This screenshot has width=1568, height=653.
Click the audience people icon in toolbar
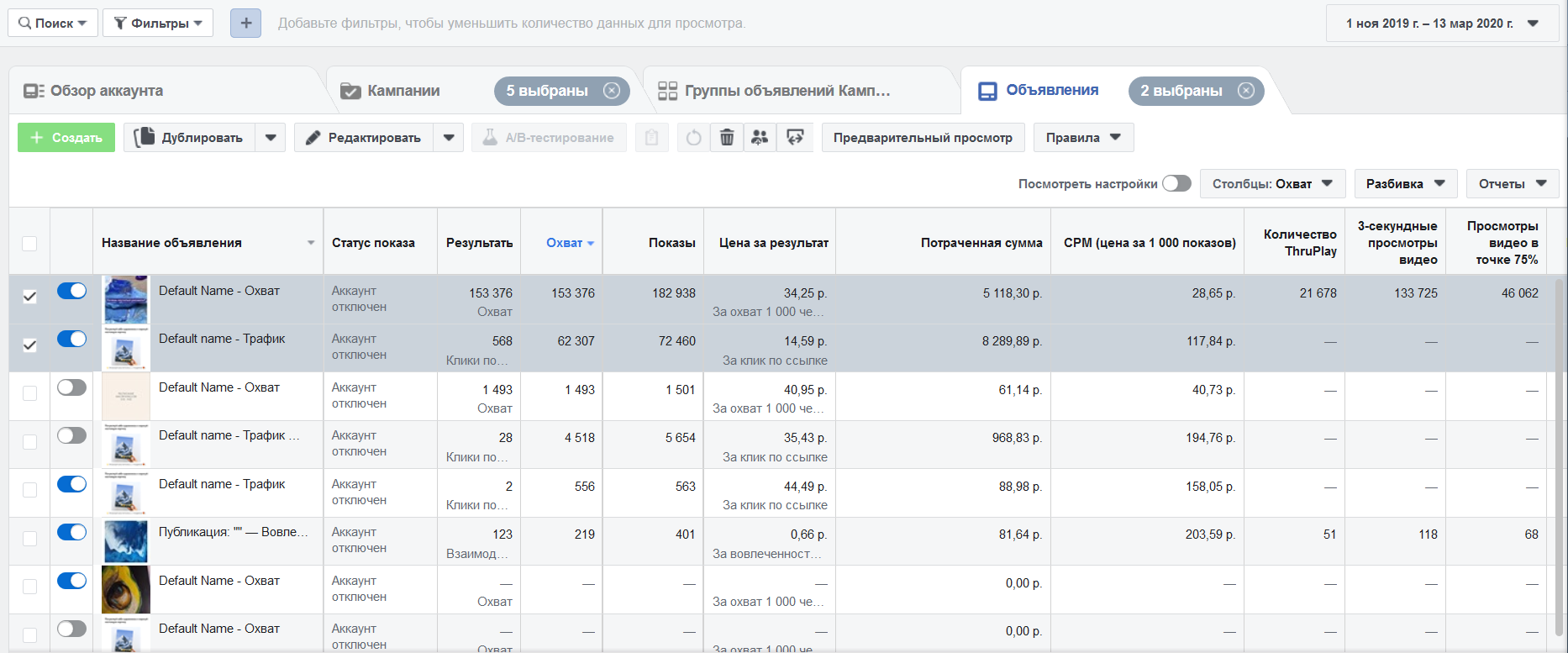pos(760,138)
